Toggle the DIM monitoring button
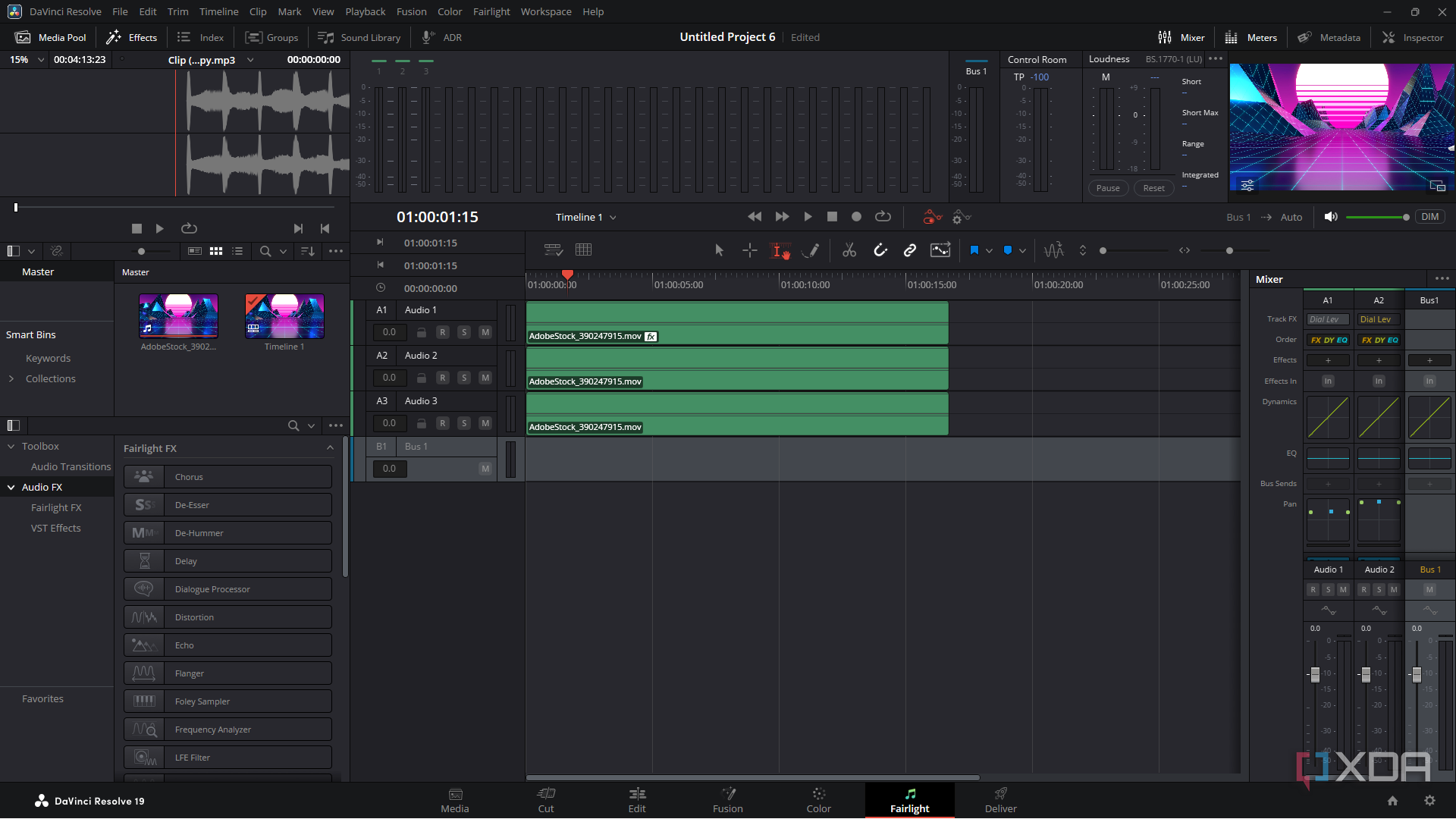 (x=1430, y=217)
